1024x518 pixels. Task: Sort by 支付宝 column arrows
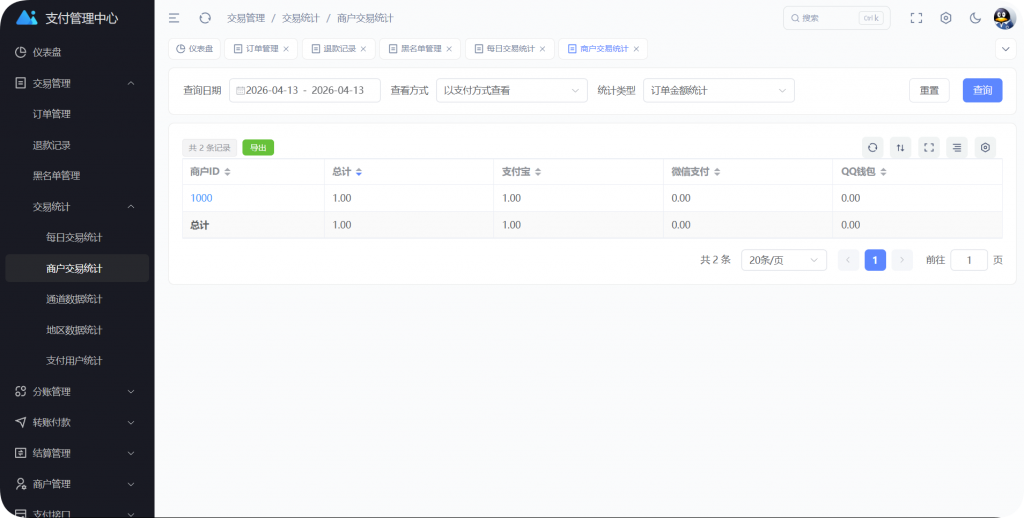537,172
